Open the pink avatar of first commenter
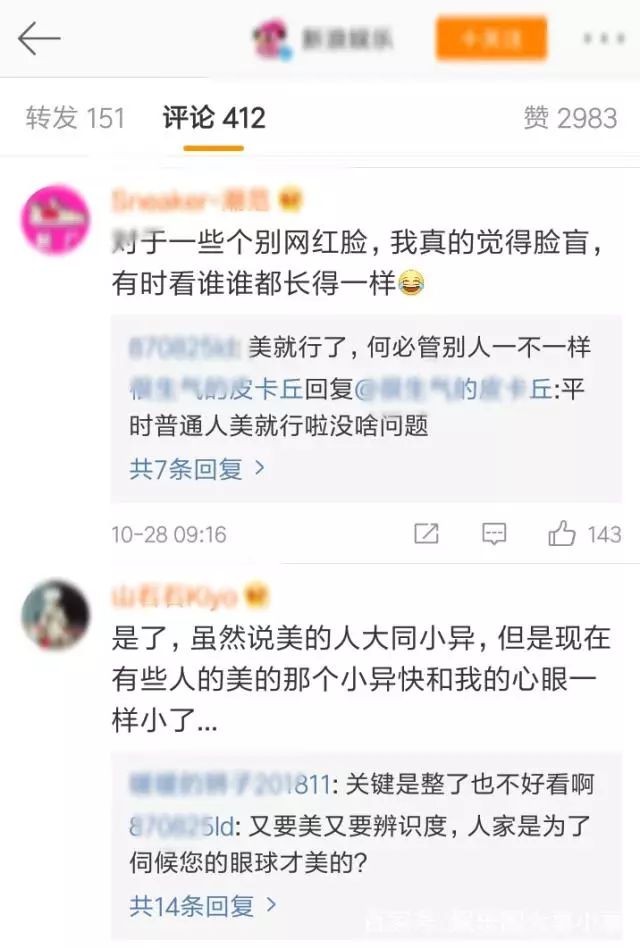This screenshot has width=640, height=949. click(55, 220)
